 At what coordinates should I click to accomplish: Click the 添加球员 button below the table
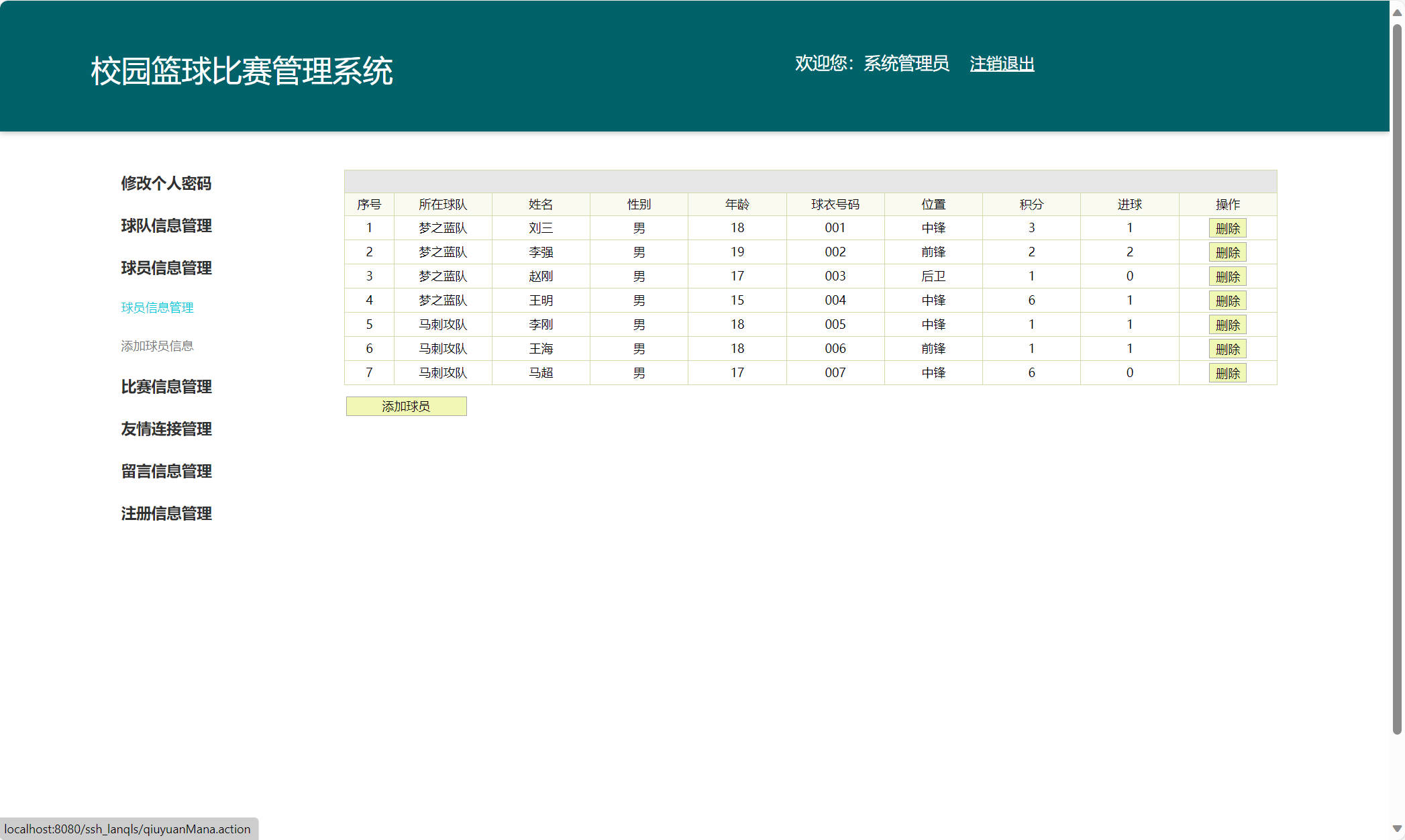tap(405, 406)
